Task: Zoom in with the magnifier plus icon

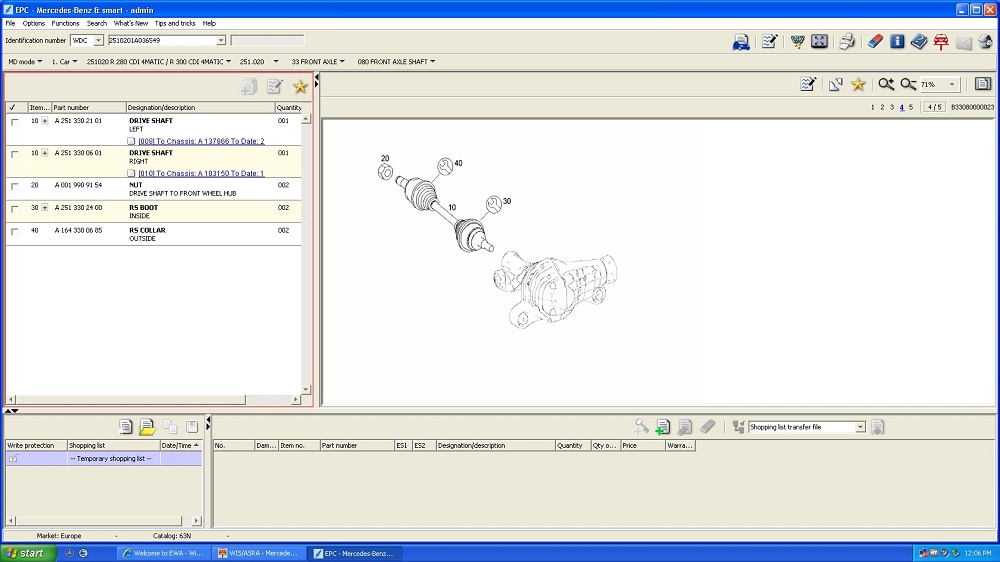Action: [x=886, y=84]
